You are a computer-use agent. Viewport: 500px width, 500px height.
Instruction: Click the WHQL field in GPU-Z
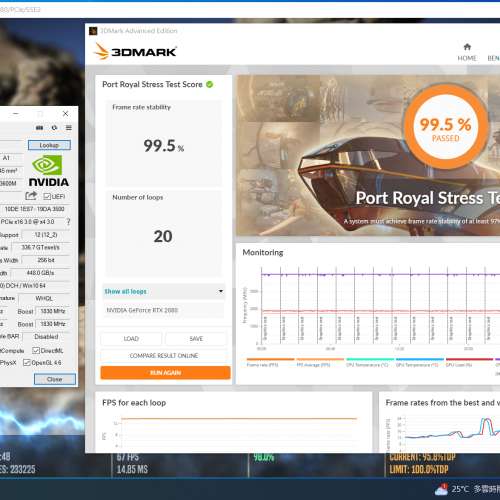point(44,298)
